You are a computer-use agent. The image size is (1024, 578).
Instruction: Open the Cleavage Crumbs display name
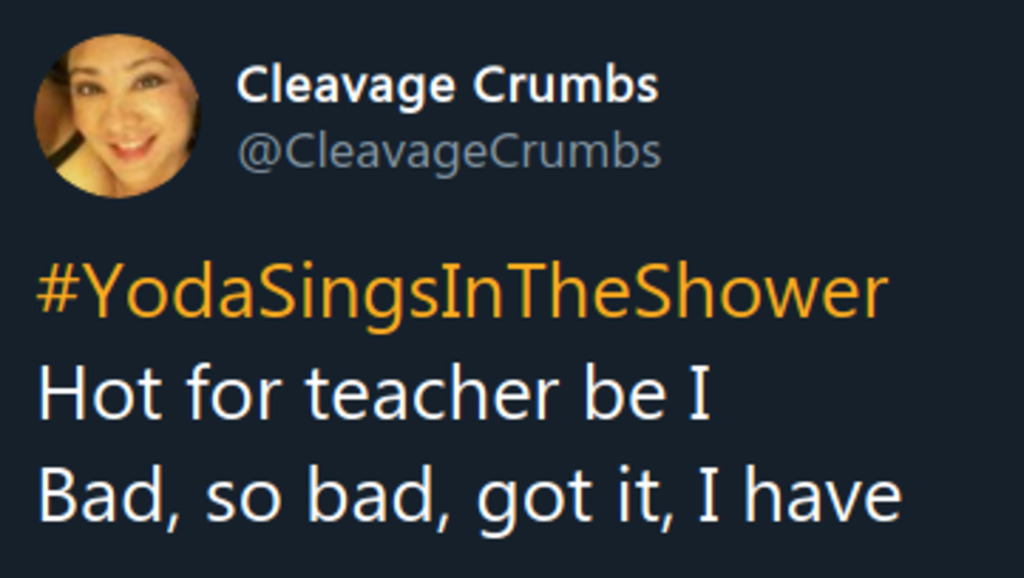click(x=447, y=86)
